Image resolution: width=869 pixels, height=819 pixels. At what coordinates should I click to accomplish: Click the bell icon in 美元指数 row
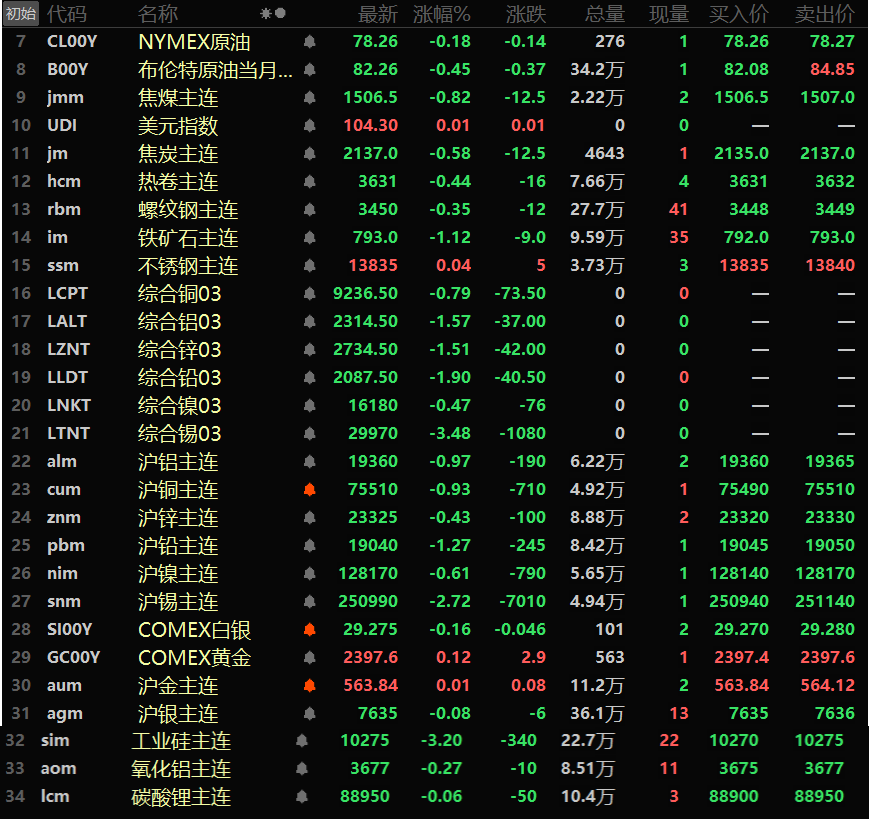point(309,126)
